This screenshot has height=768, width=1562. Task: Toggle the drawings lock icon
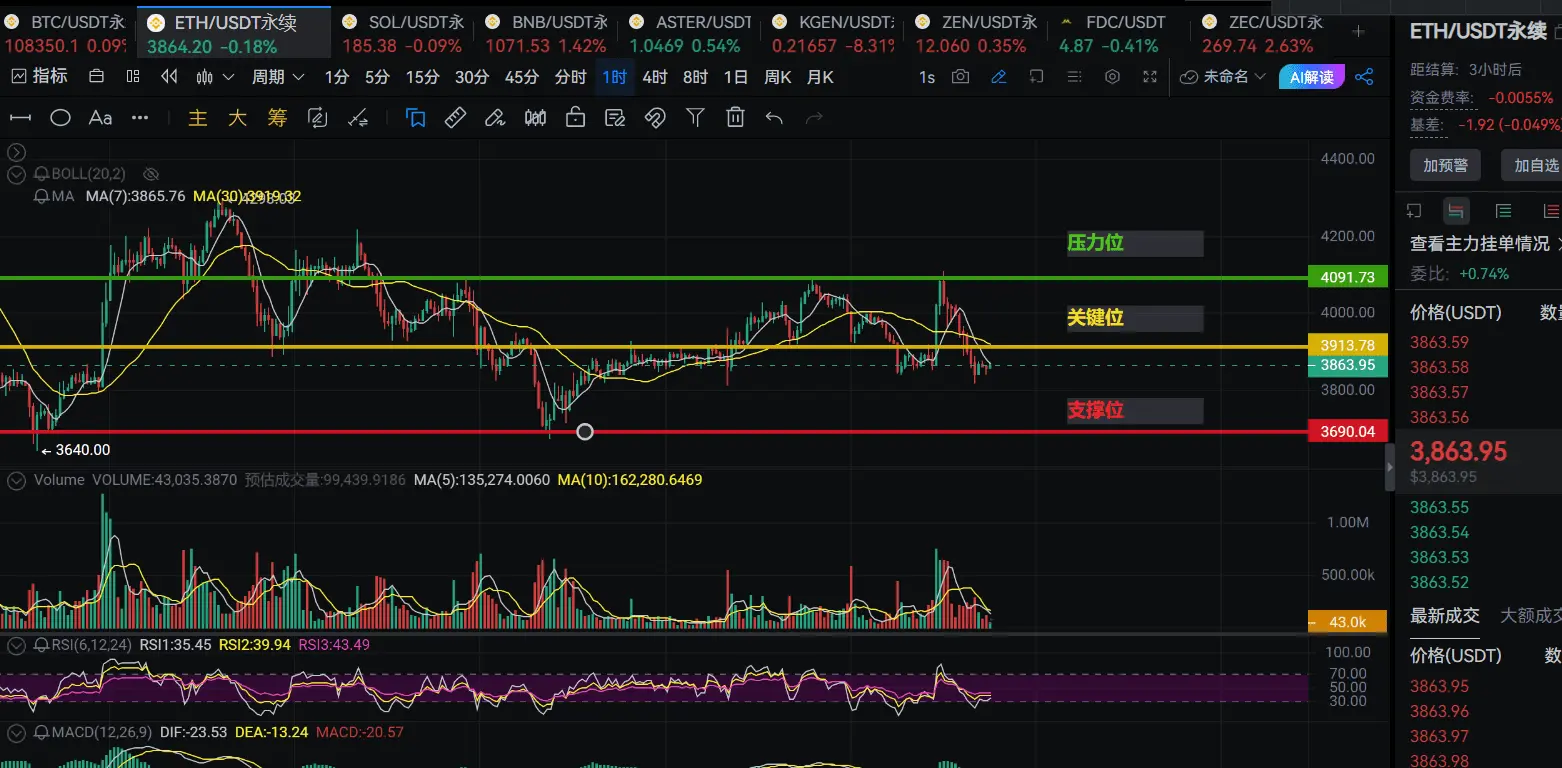coord(575,118)
